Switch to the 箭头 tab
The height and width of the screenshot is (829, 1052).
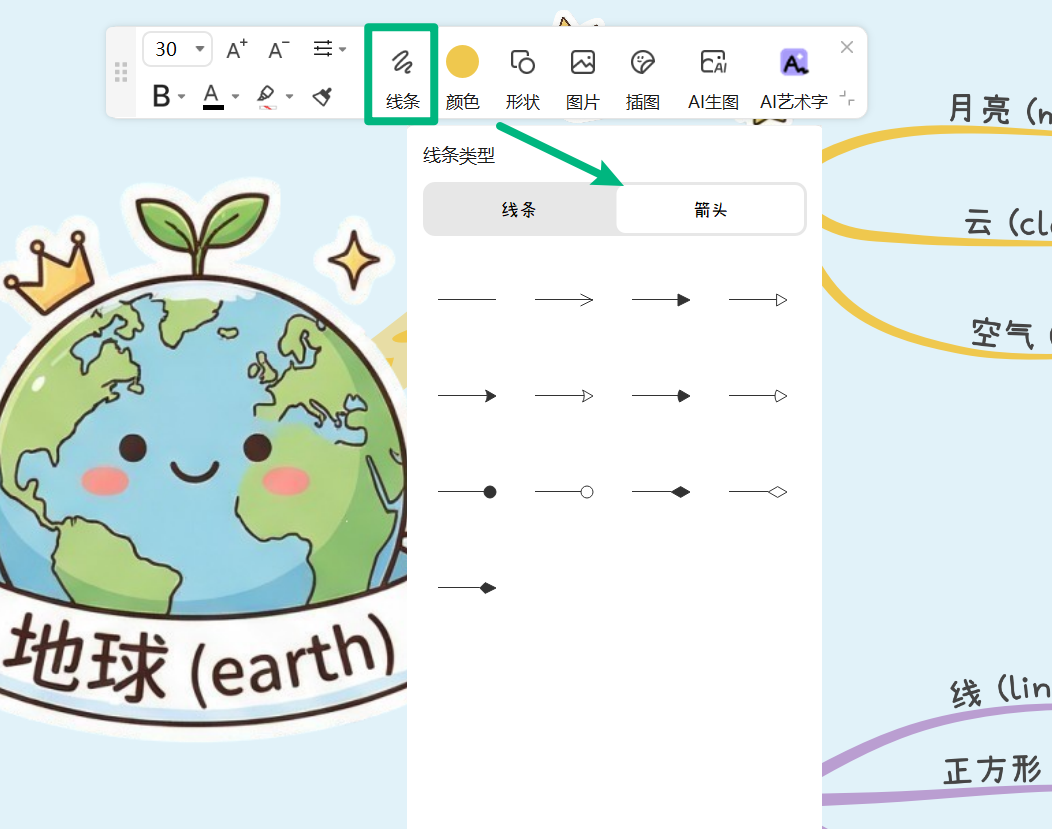pos(711,210)
